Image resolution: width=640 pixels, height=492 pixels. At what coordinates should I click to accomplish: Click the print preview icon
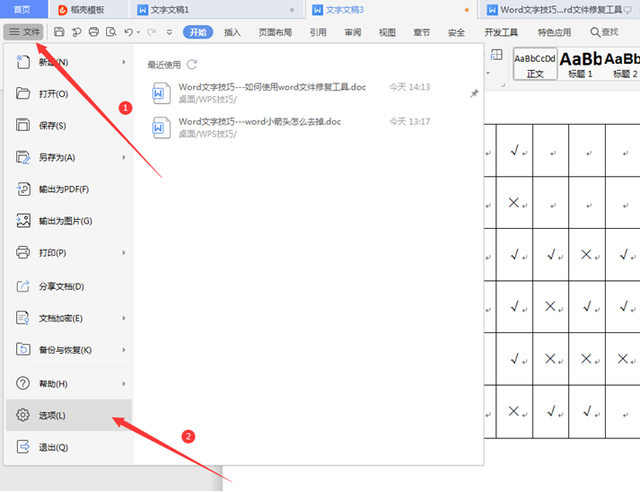[x=111, y=32]
